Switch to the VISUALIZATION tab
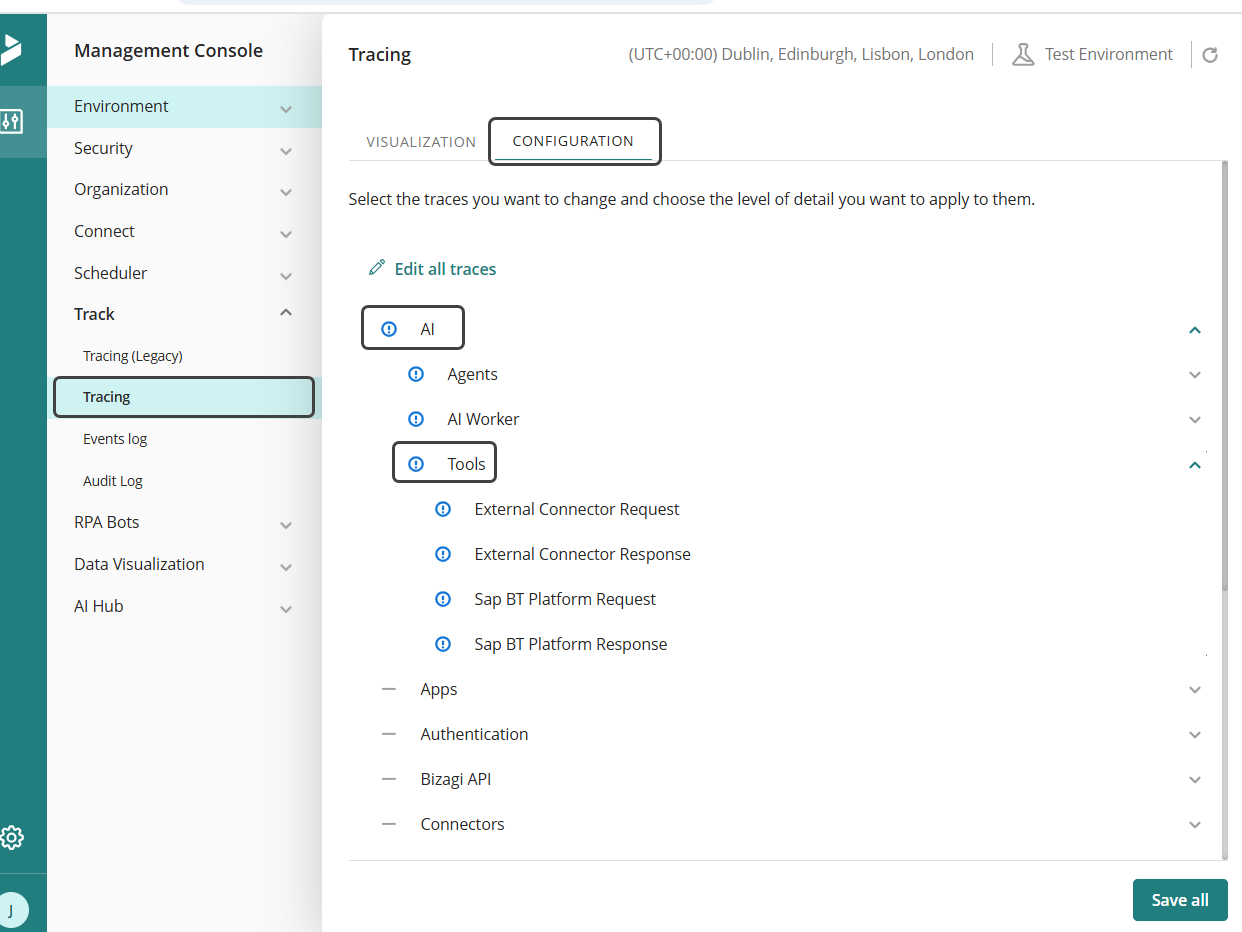1242x932 pixels. point(420,141)
